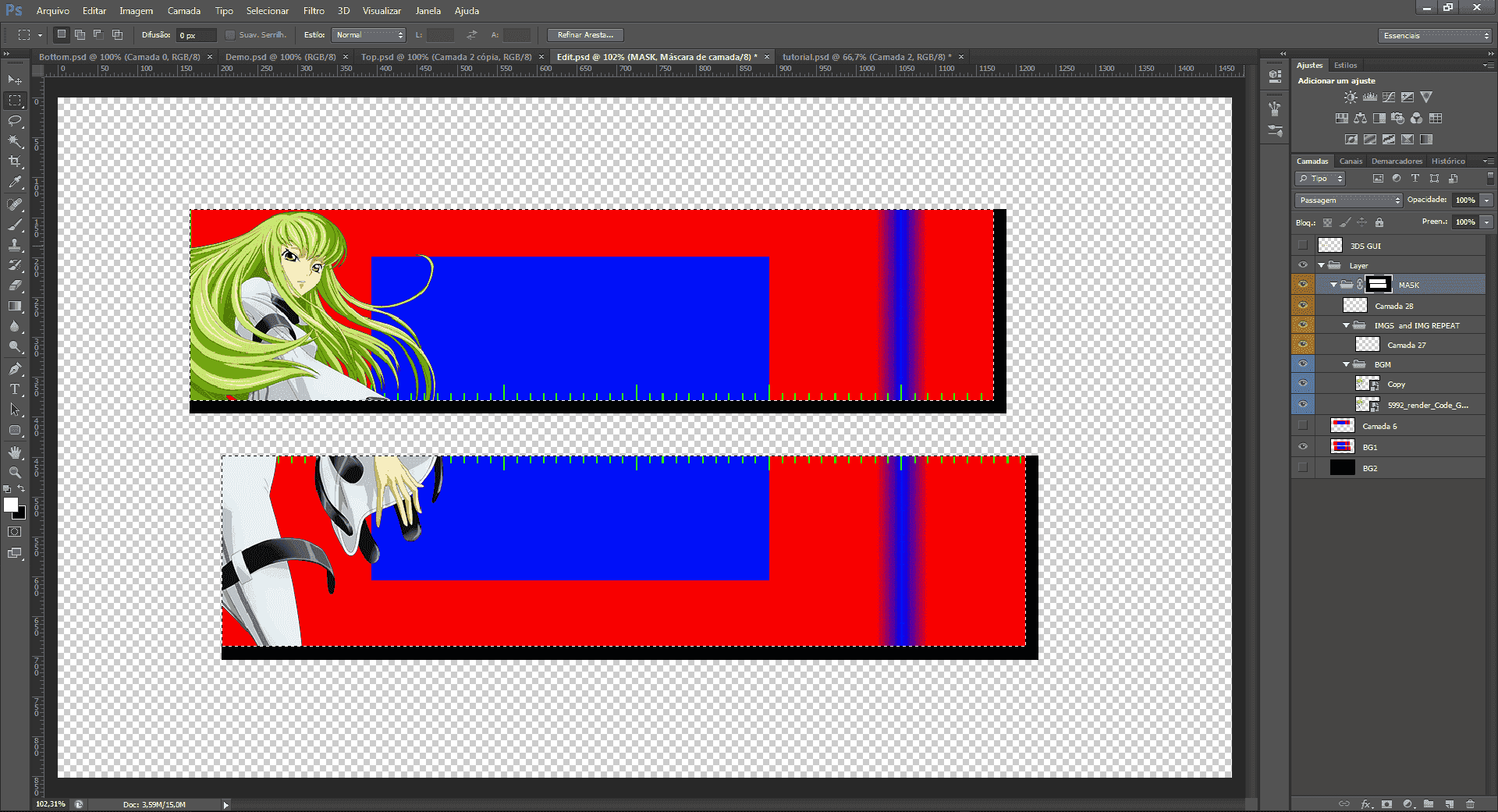Open the layer filter Tipo dropdown
1498x812 pixels.
point(1321,179)
